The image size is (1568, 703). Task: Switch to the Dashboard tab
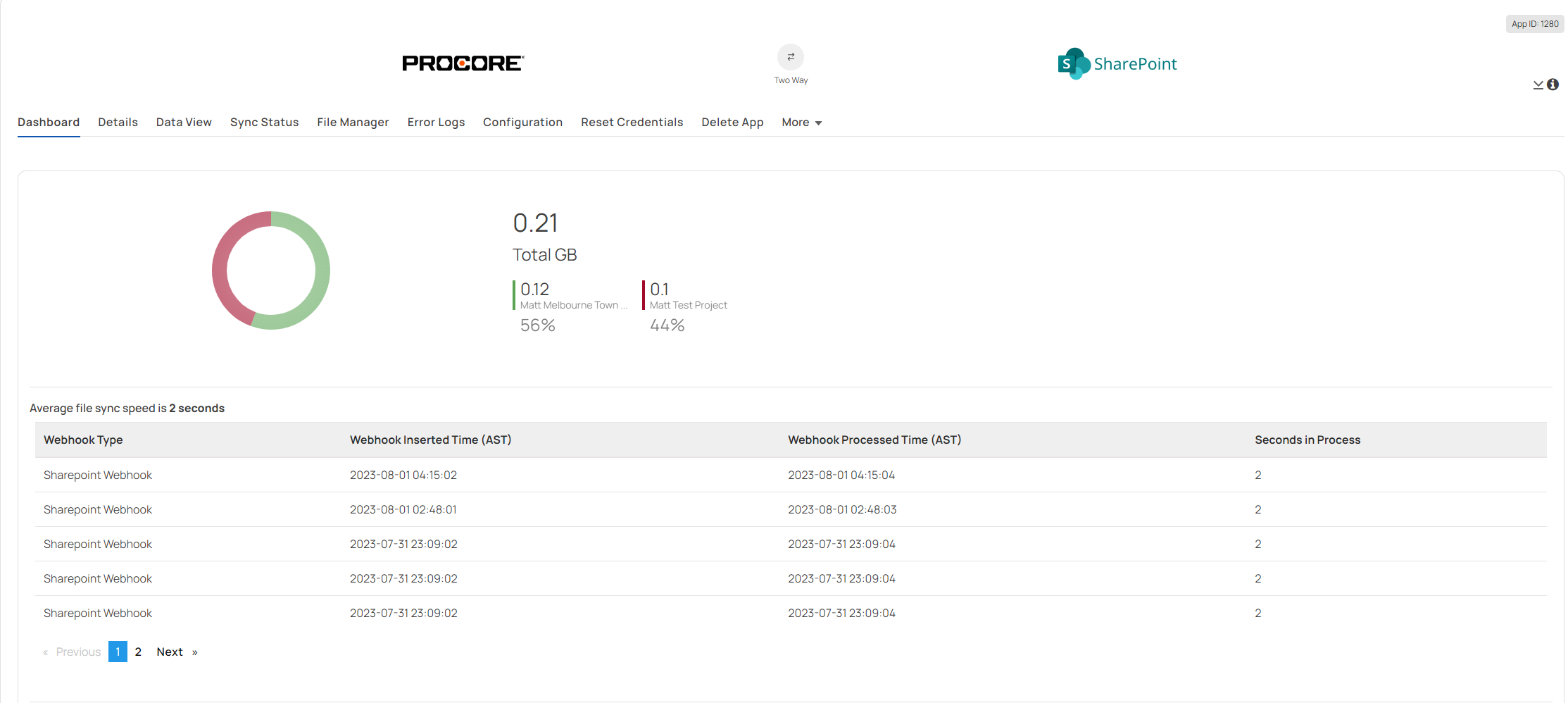pos(49,123)
